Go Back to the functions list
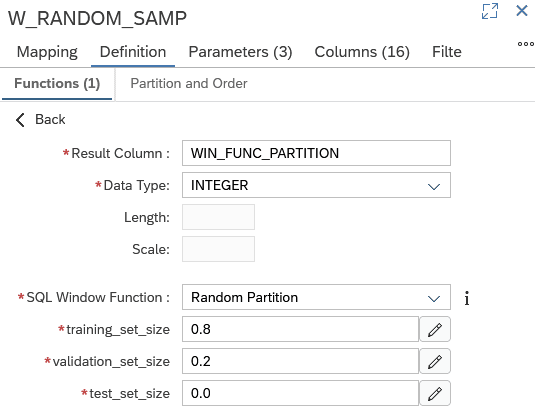Viewport: 535px width, 409px height. click(40, 120)
